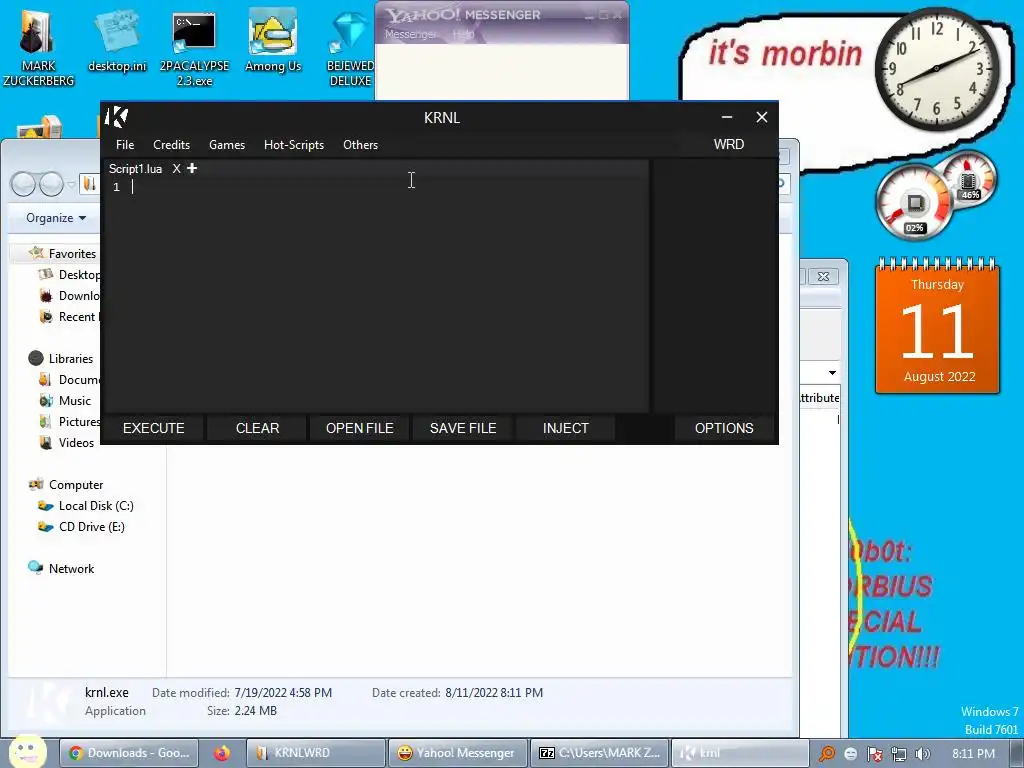Open volume speaker tray icon
Screen dimensions: 1024x768
[x=922, y=754]
